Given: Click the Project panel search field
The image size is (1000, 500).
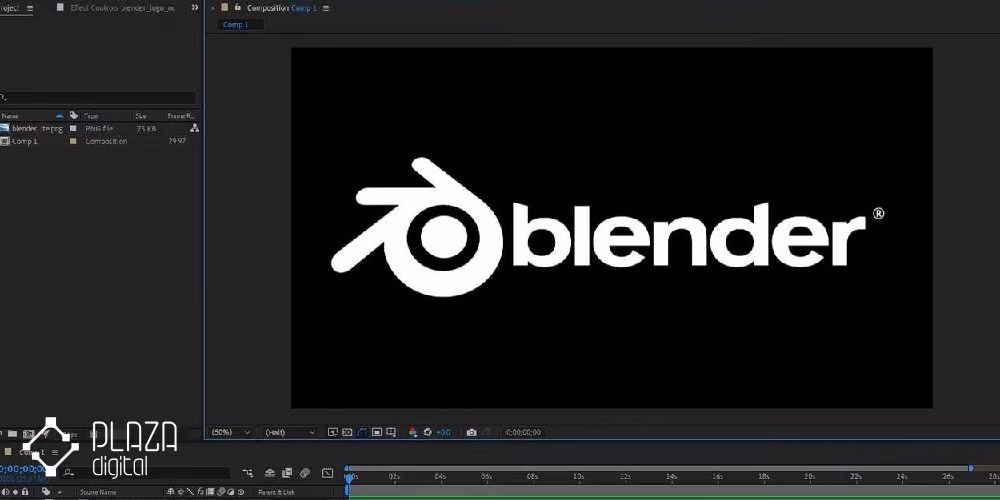Looking at the screenshot, I should click(x=98, y=98).
